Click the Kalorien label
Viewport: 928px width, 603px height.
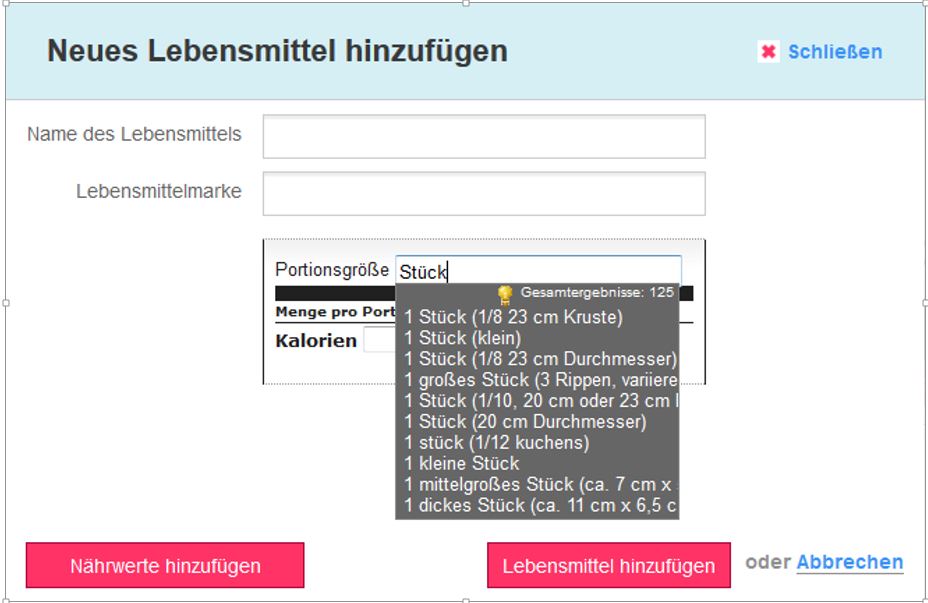click(x=316, y=341)
